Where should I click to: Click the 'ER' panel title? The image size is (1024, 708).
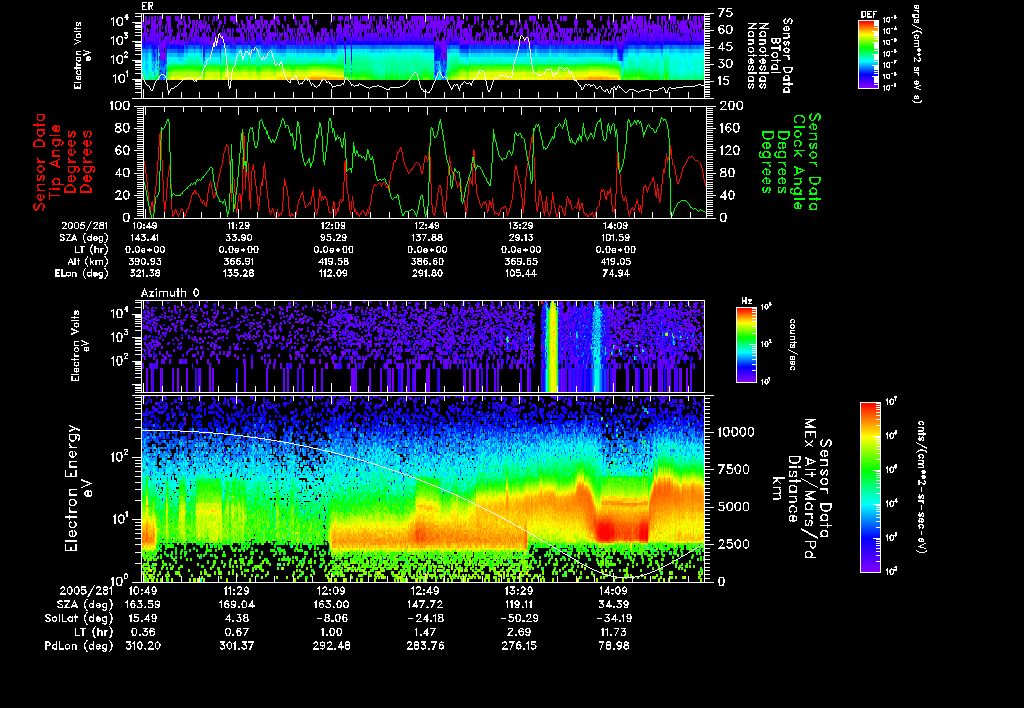pyautogui.click(x=147, y=7)
